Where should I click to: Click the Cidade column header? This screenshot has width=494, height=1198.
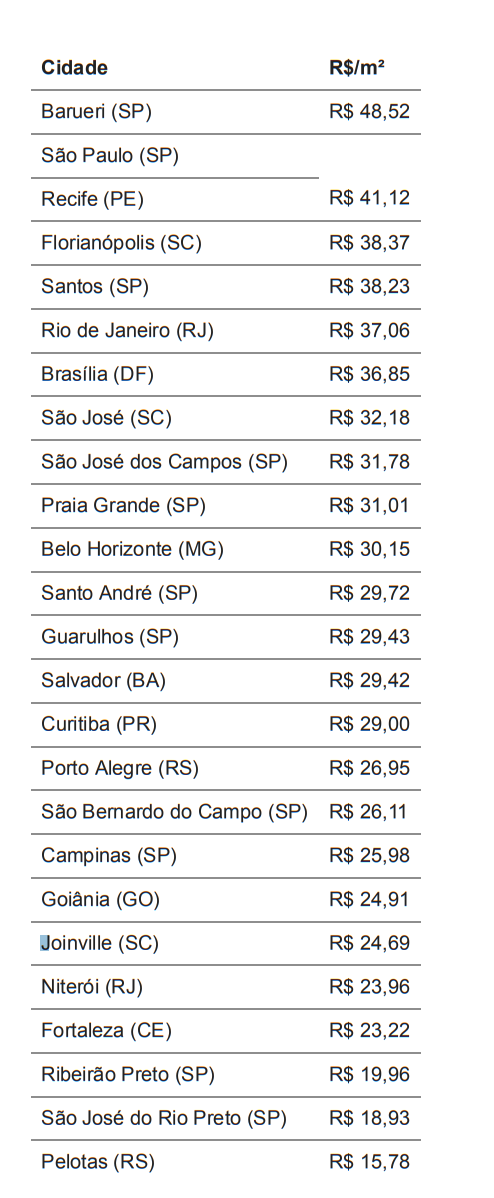pos(74,68)
